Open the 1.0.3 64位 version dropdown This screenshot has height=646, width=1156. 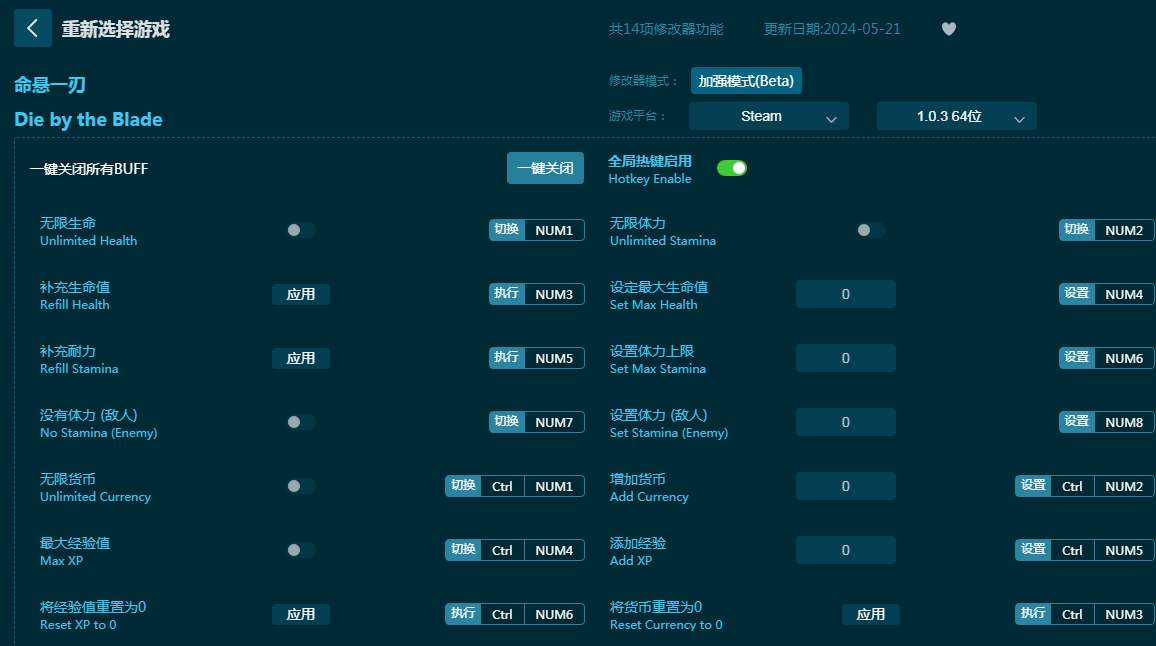pyautogui.click(x=957, y=117)
